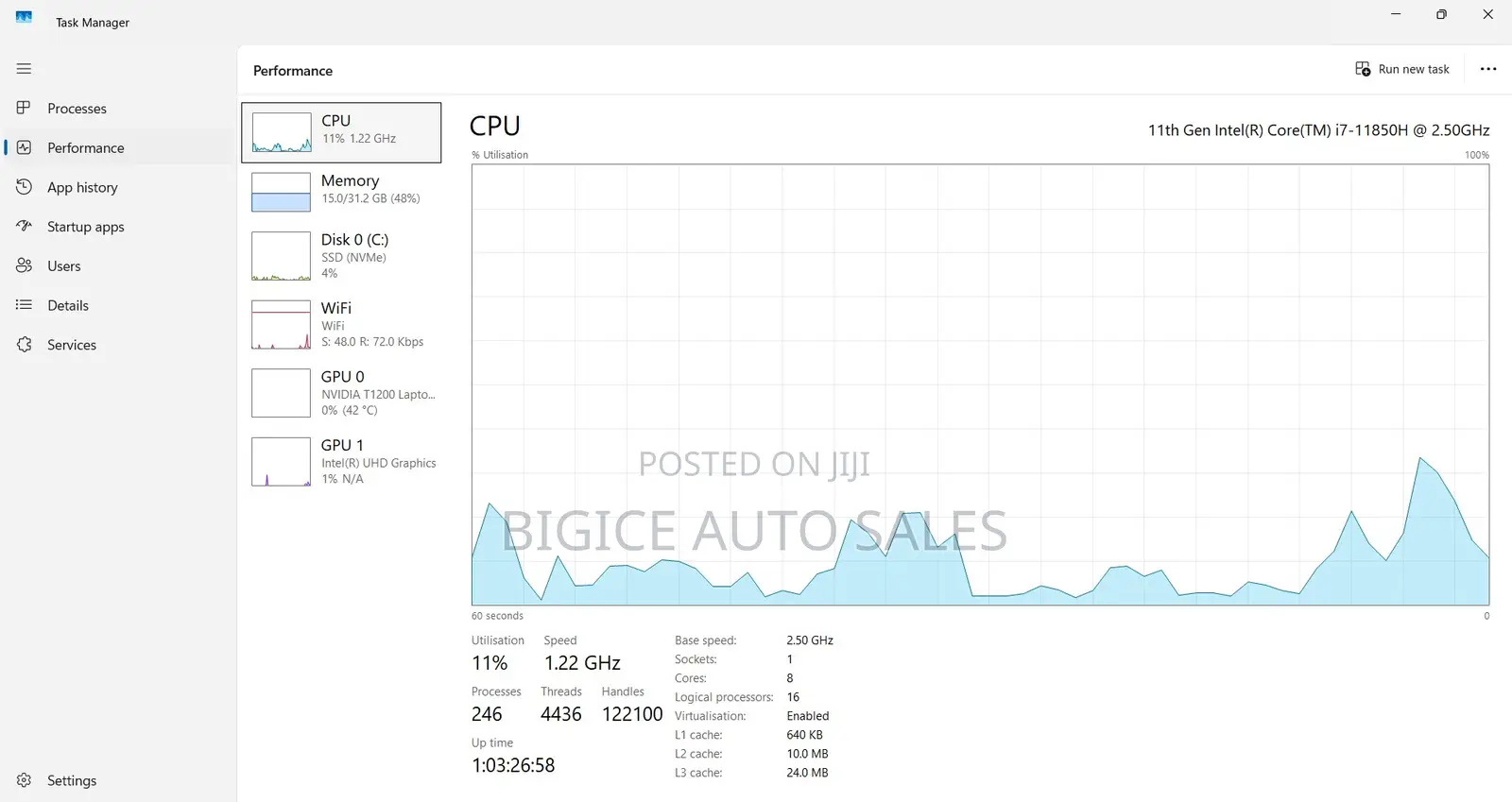Select the WiFi activity thumbnail
This screenshot has height=802, width=1512.
click(281, 325)
